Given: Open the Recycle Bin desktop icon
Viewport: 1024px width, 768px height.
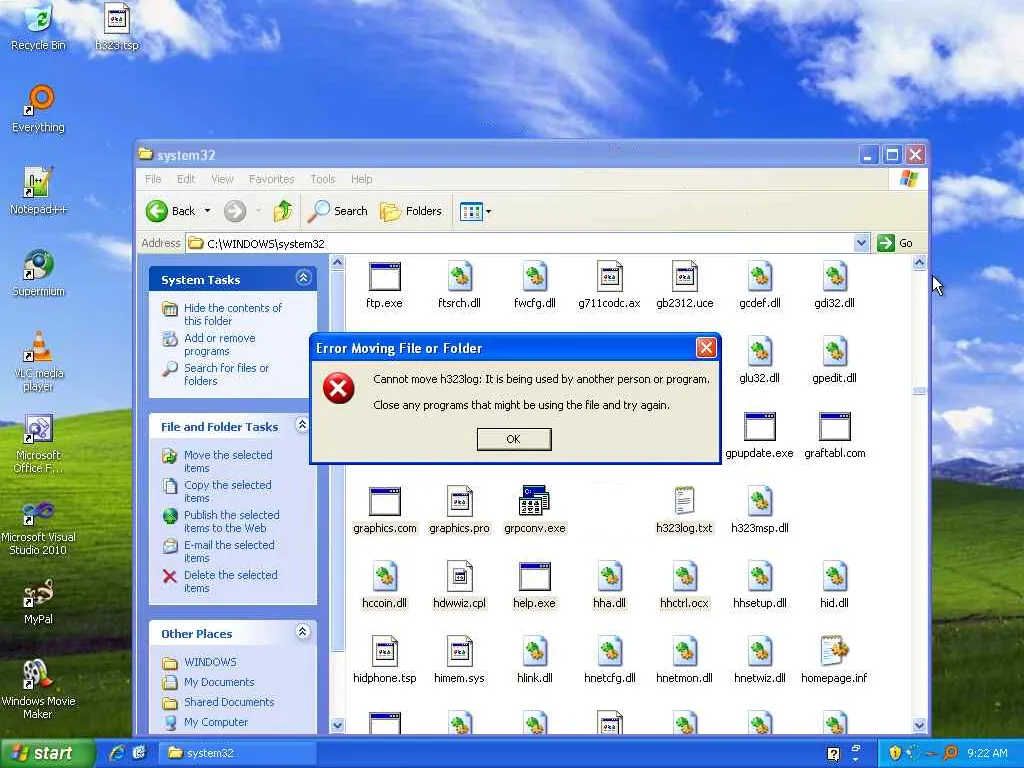Looking at the screenshot, I should coord(39,27).
